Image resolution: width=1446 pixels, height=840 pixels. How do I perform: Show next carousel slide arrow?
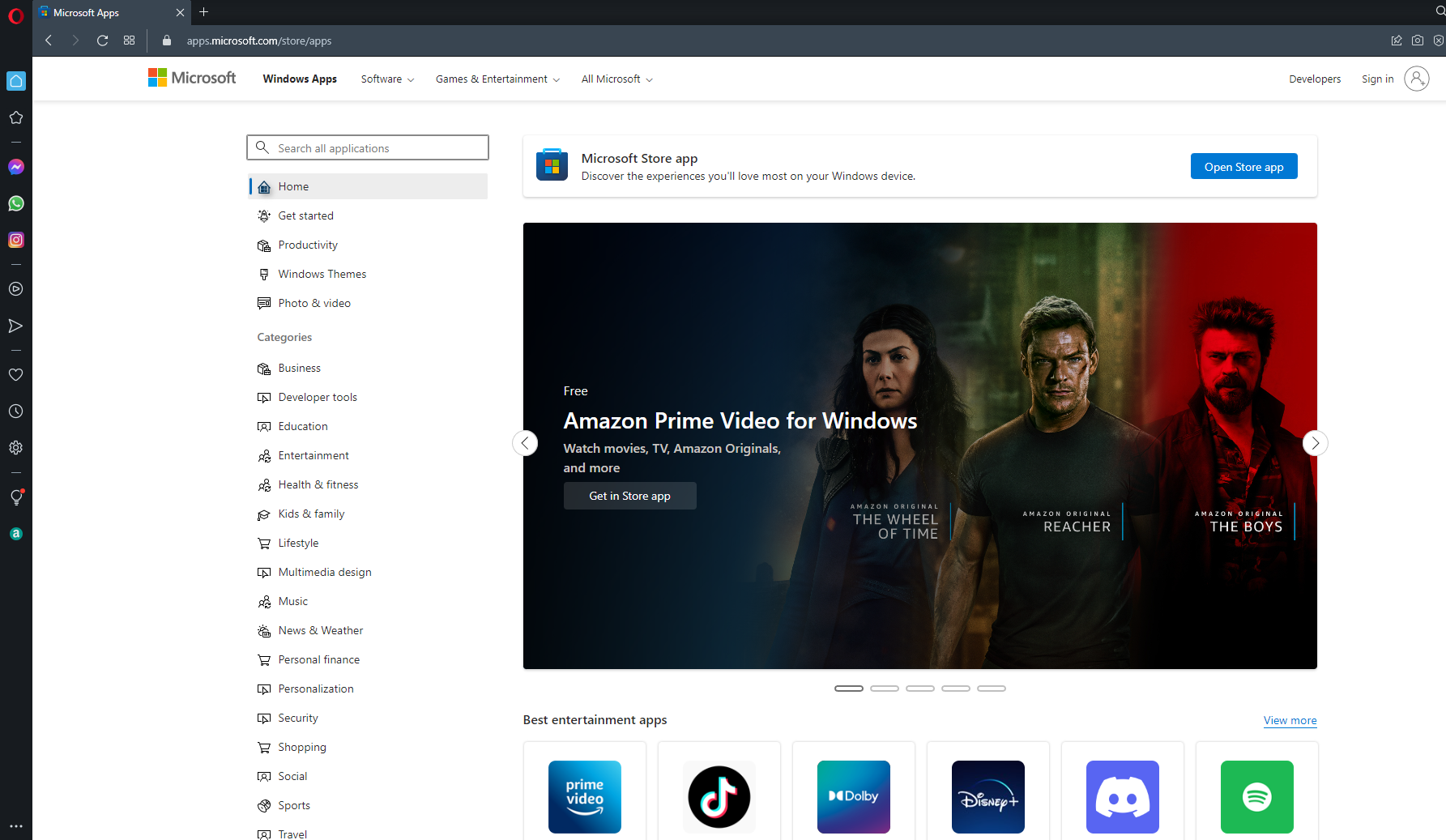pyautogui.click(x=1315, y=443)
